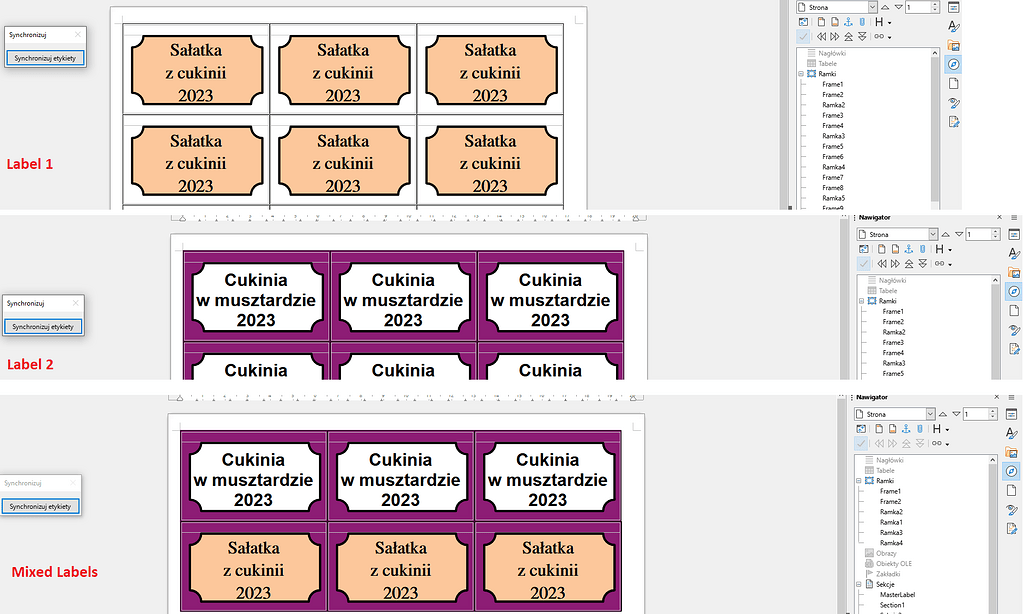Switch to the Page deck in the sidebar
The width and height of the screenshot is (1024, 614).
click(x=954, y=81)
